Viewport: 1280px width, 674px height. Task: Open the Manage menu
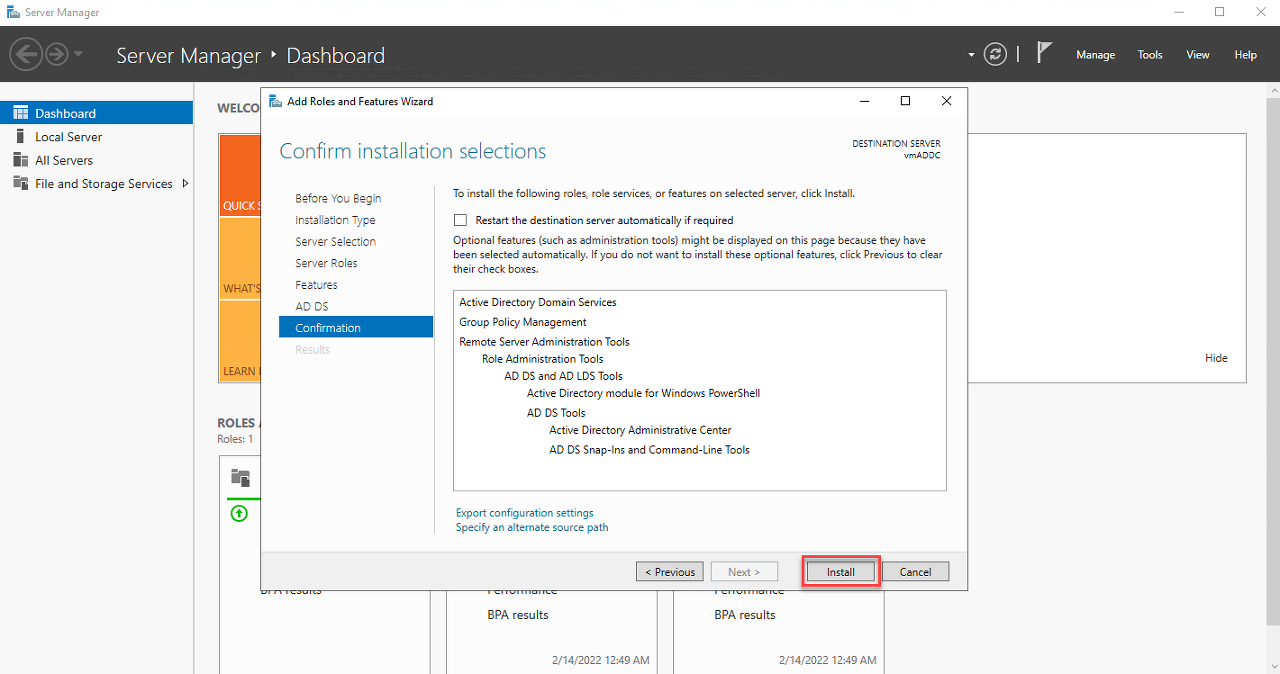1095,55
